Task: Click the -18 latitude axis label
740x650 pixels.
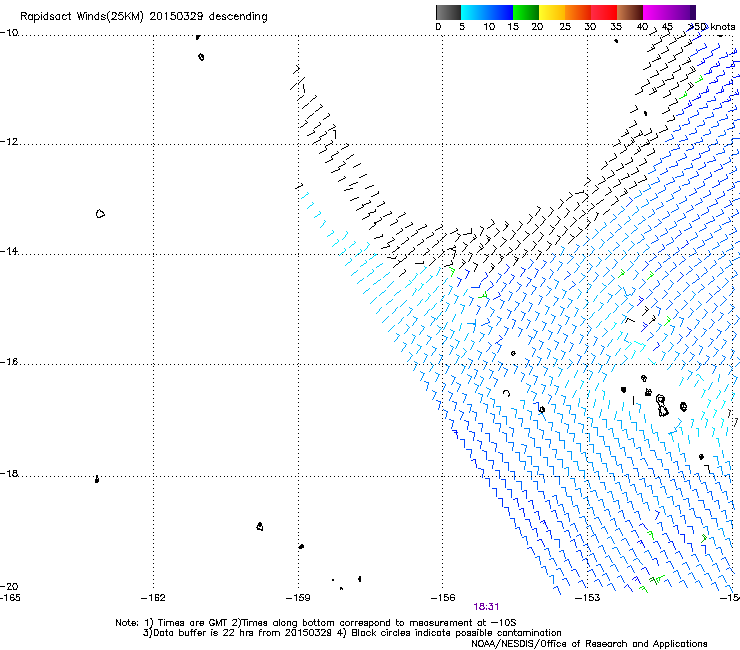Action: (9, 473)
